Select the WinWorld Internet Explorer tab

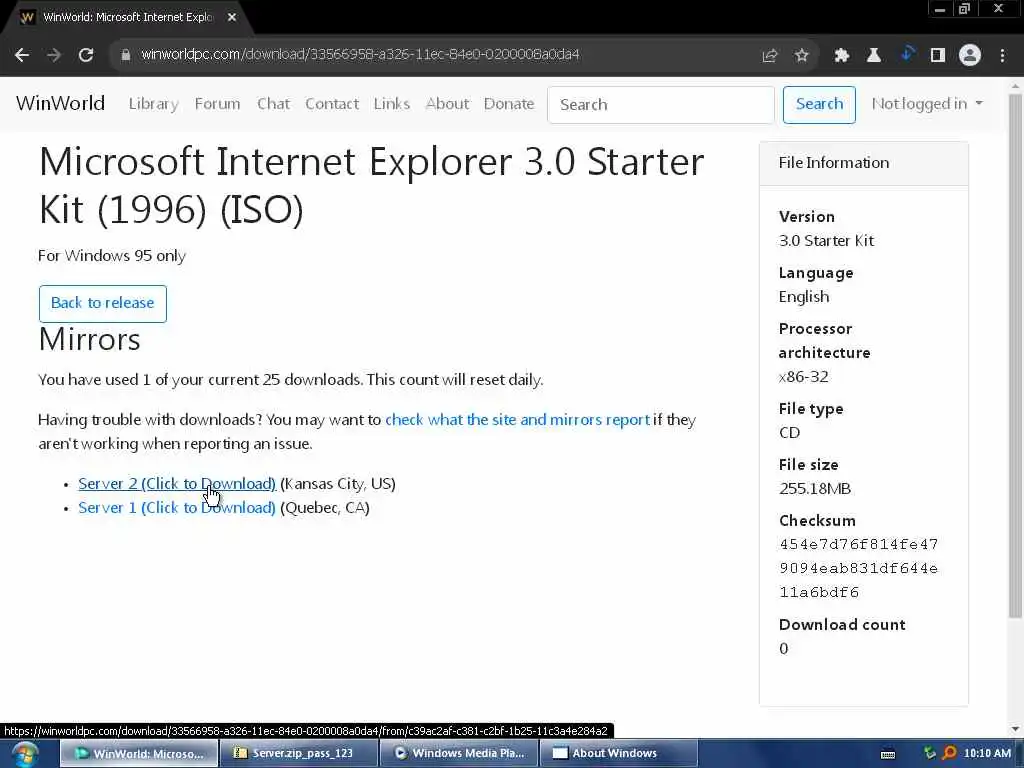(x=127, y=18)
